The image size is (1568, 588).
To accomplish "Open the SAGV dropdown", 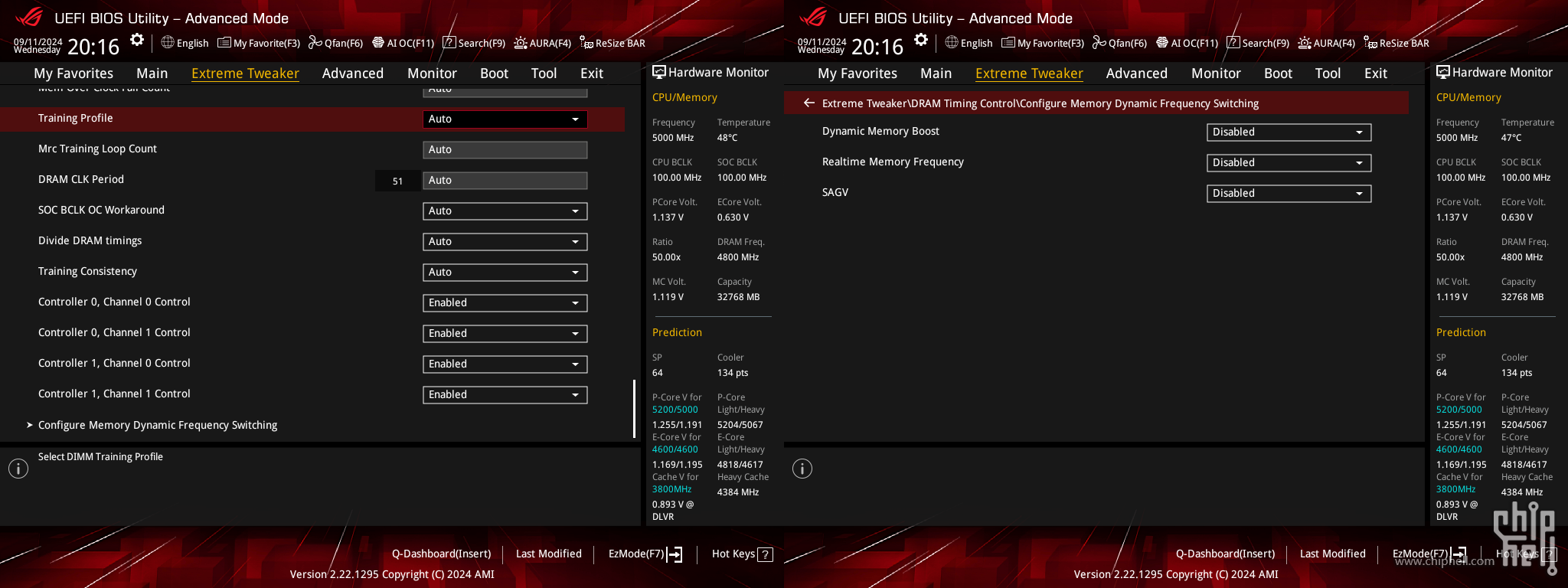I will (x=1289, y=194).
